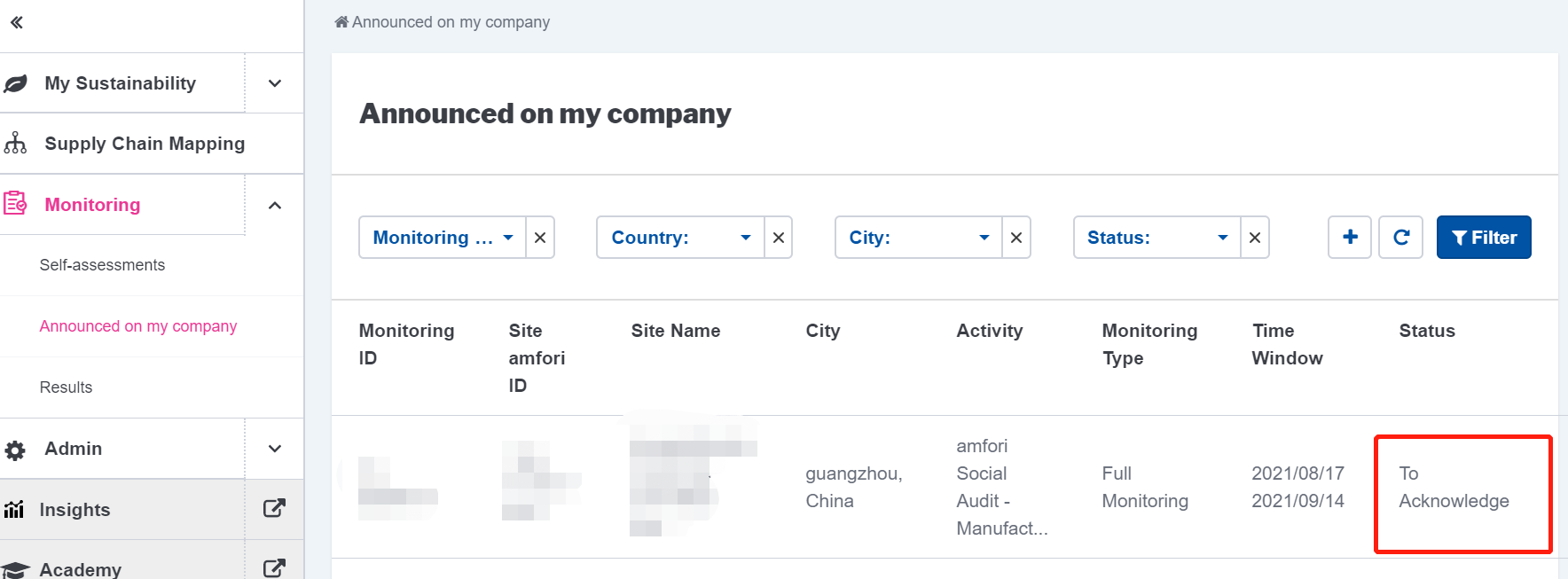Open Insights external link icon
Viewport: 1568px width, 579px height.
point(274,509)
